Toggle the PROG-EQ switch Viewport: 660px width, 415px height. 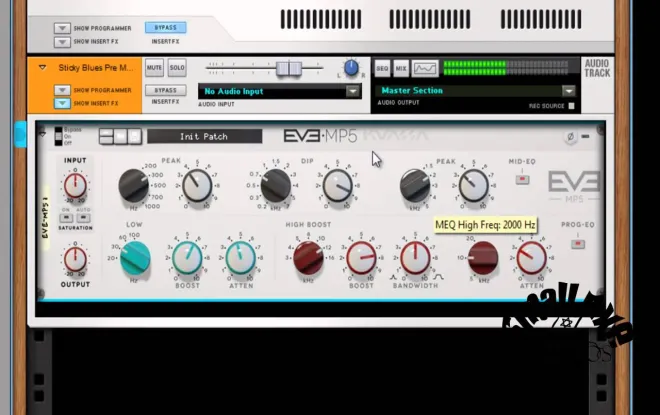coord(578,244)
